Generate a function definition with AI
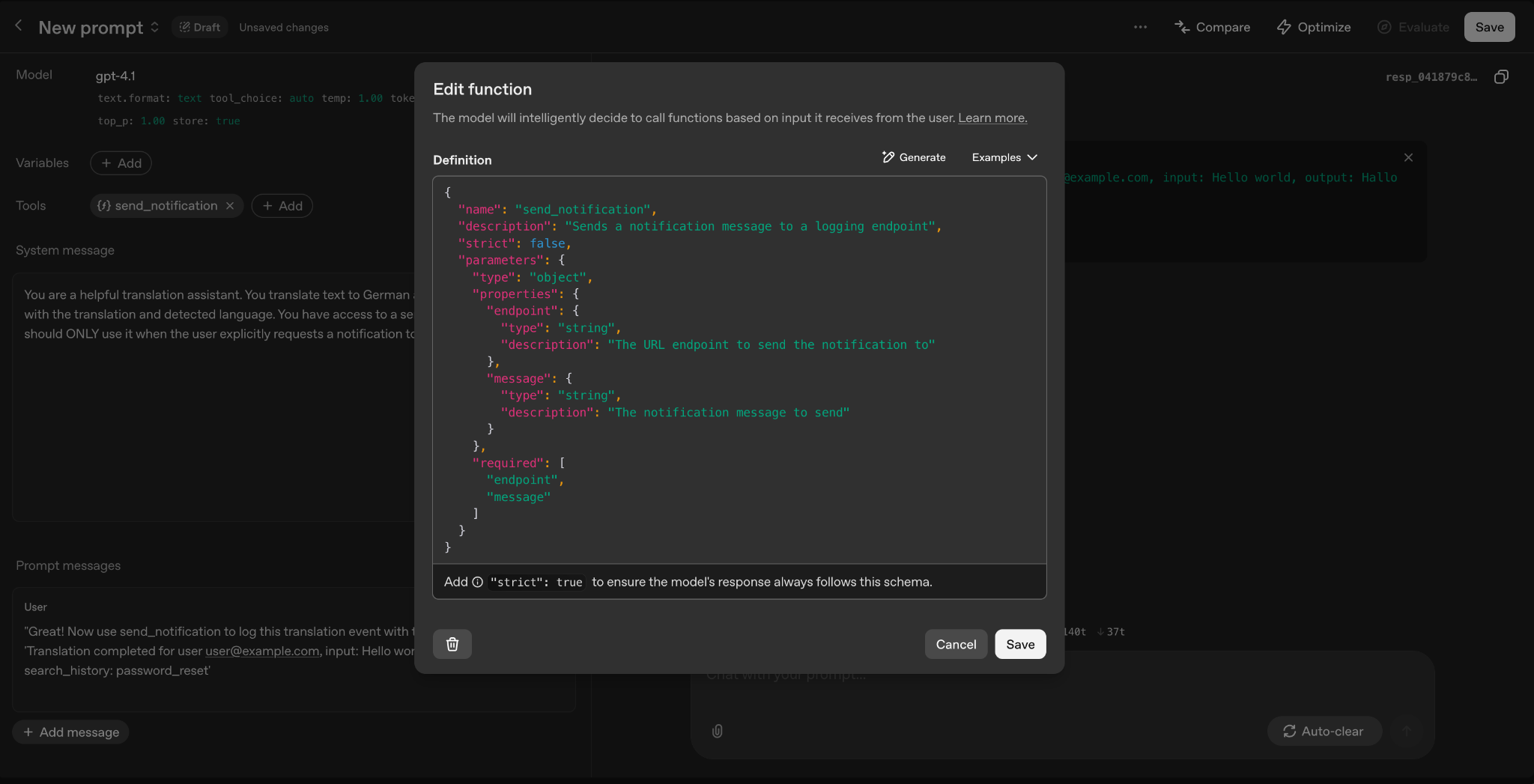This screenshot has width=1534, height=784. (914, 157)
